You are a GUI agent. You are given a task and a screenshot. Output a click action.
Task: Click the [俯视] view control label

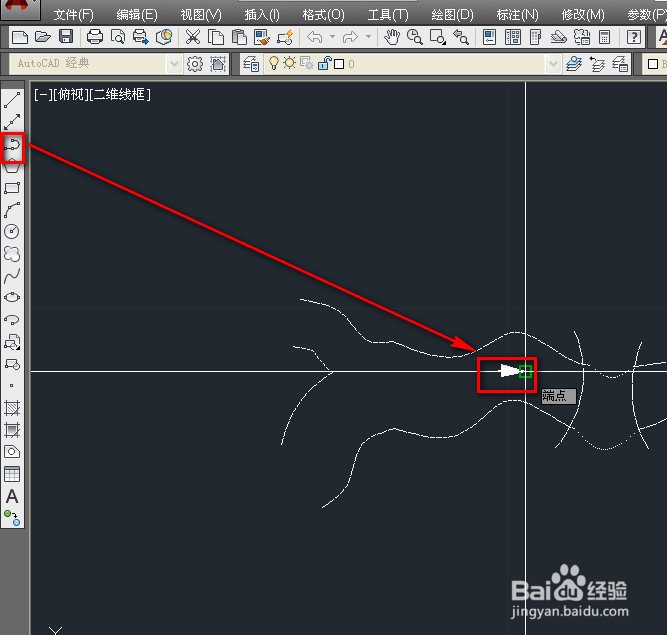click(x=71, y=94)
